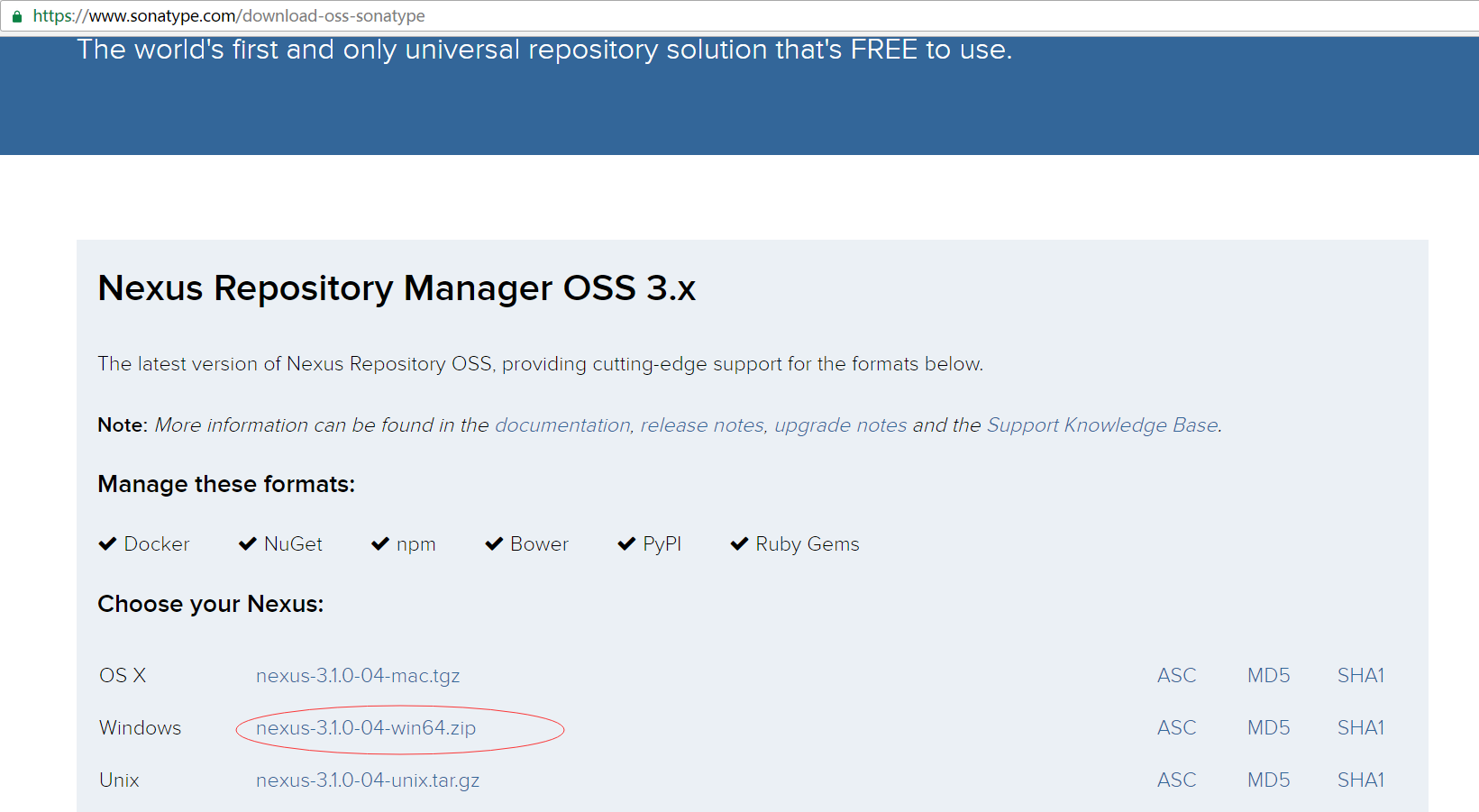Open the SHA1 checksum for Unix

coord(1361,780)
